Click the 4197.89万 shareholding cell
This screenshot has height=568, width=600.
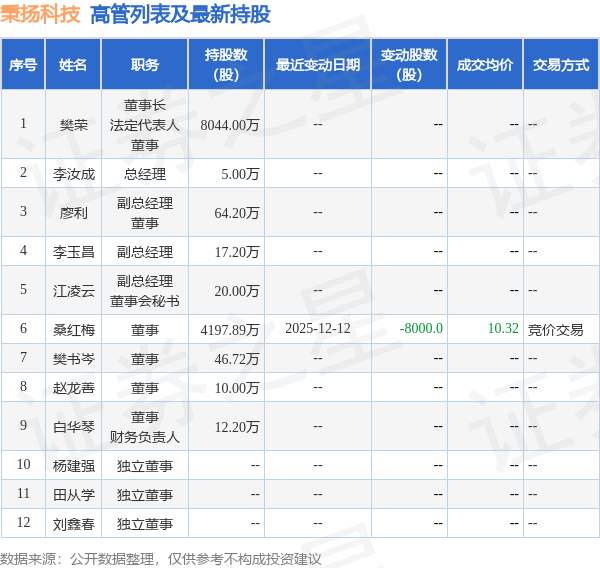(230, 329)
